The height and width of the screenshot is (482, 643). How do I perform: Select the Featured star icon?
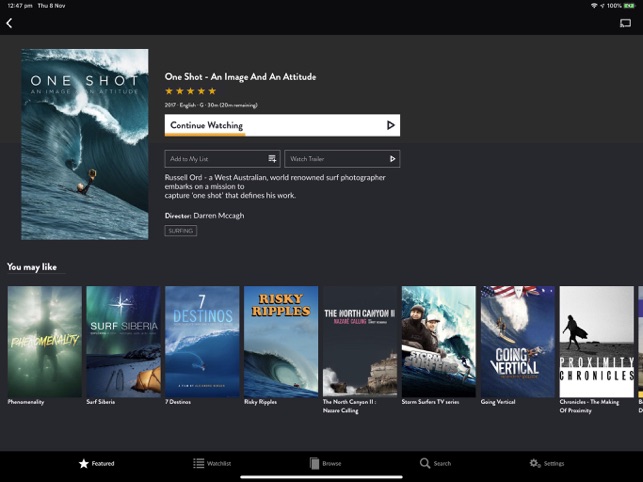(84, 464)
